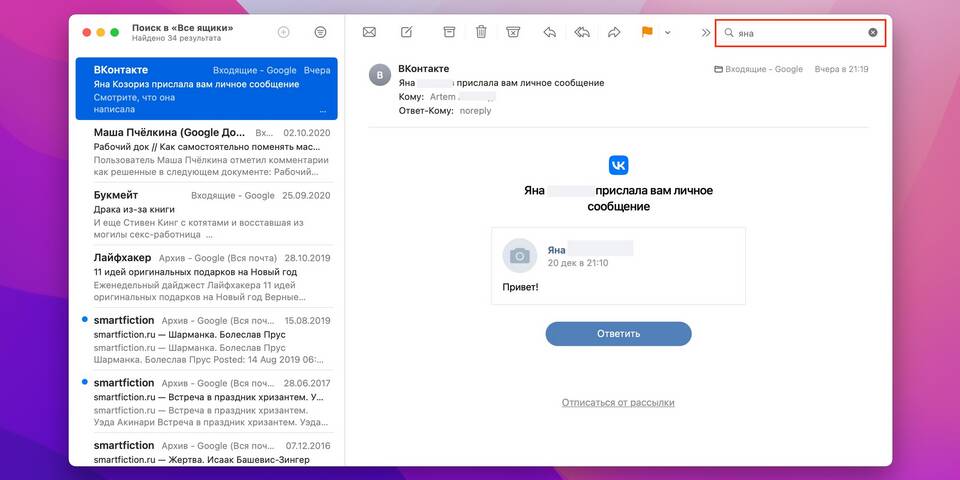Flag the message with orange flag
Screen dimensions: 960x480
tap(647, 32)
